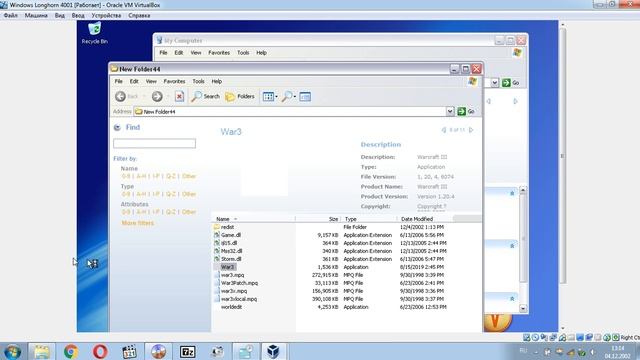Select the war3xlocal.mpq file
640x360 pixels.
pyautogui.click(x=239, y=299)
